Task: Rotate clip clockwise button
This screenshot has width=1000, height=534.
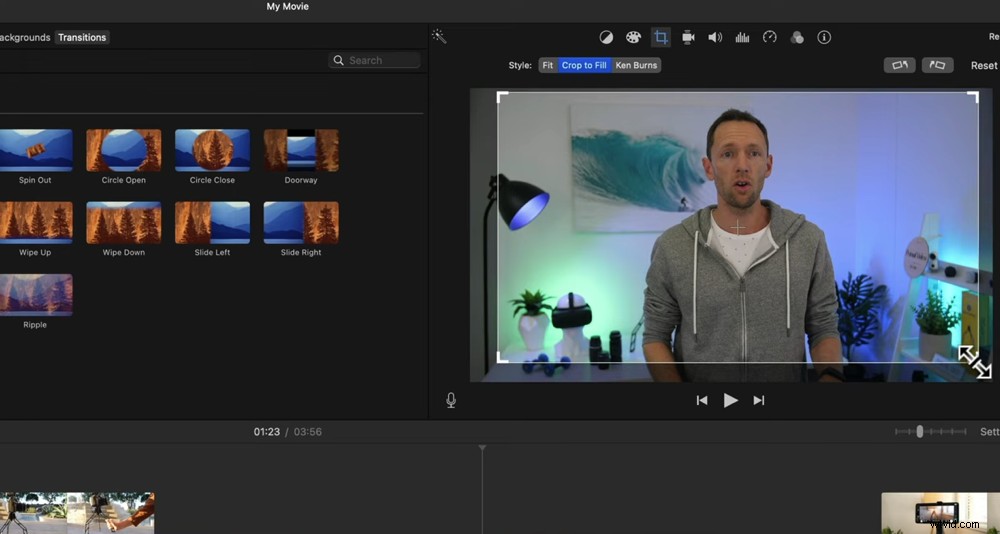Action: [x=938, y=65]
